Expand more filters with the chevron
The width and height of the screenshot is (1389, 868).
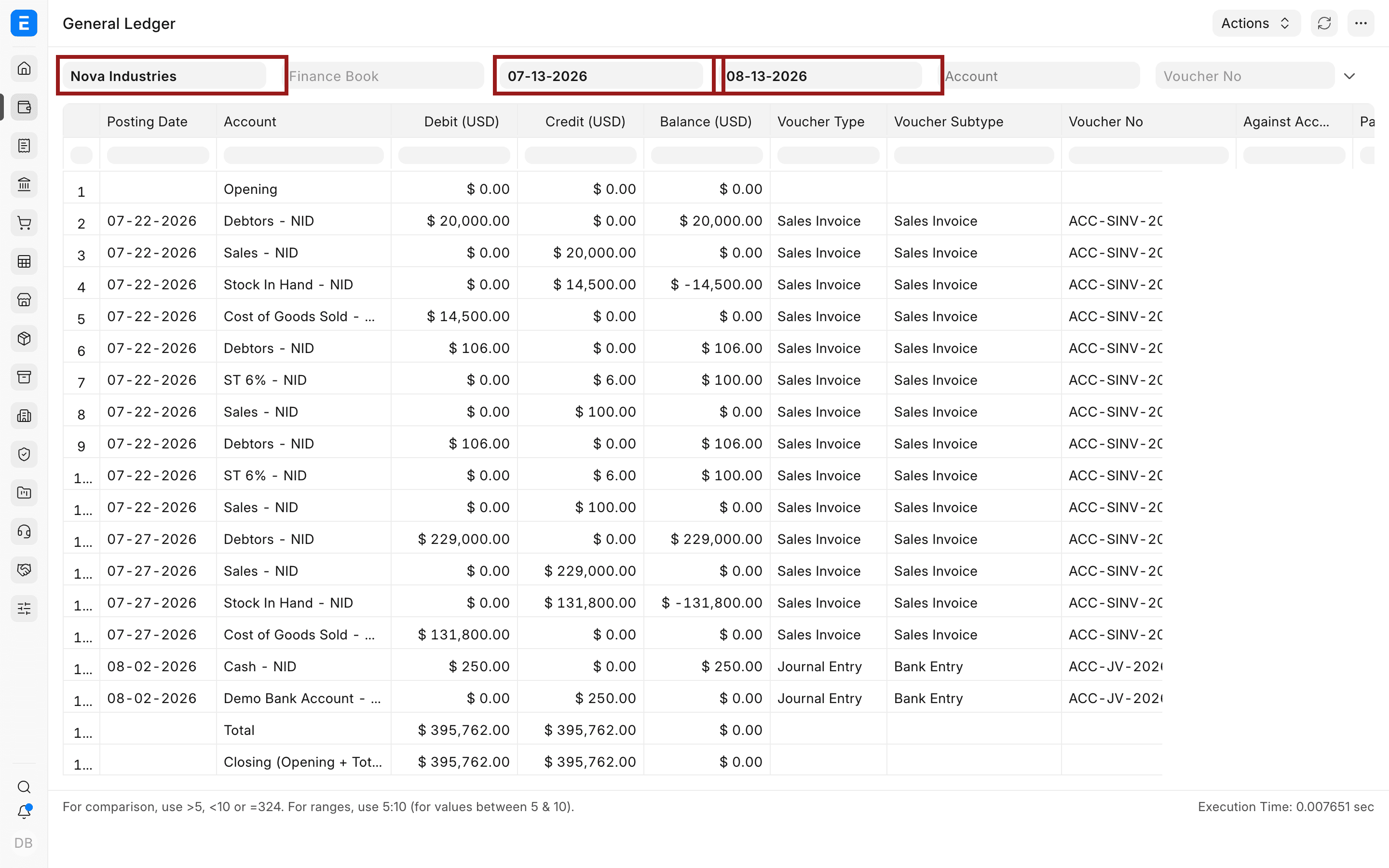(1349, 76)
